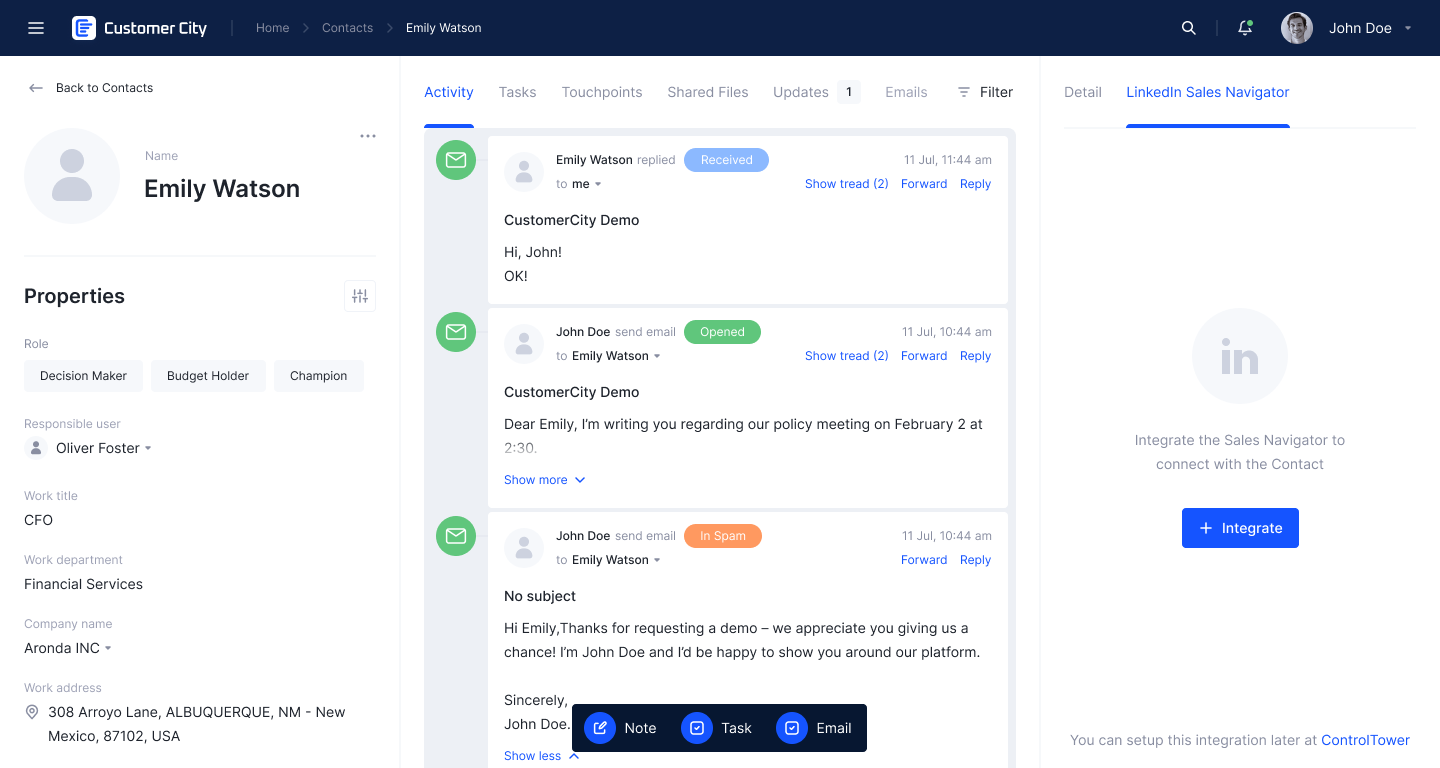Click Emily Watson's contact avatar
The width and height of the screenshot is (1440, 768).
tap(72, 176)
